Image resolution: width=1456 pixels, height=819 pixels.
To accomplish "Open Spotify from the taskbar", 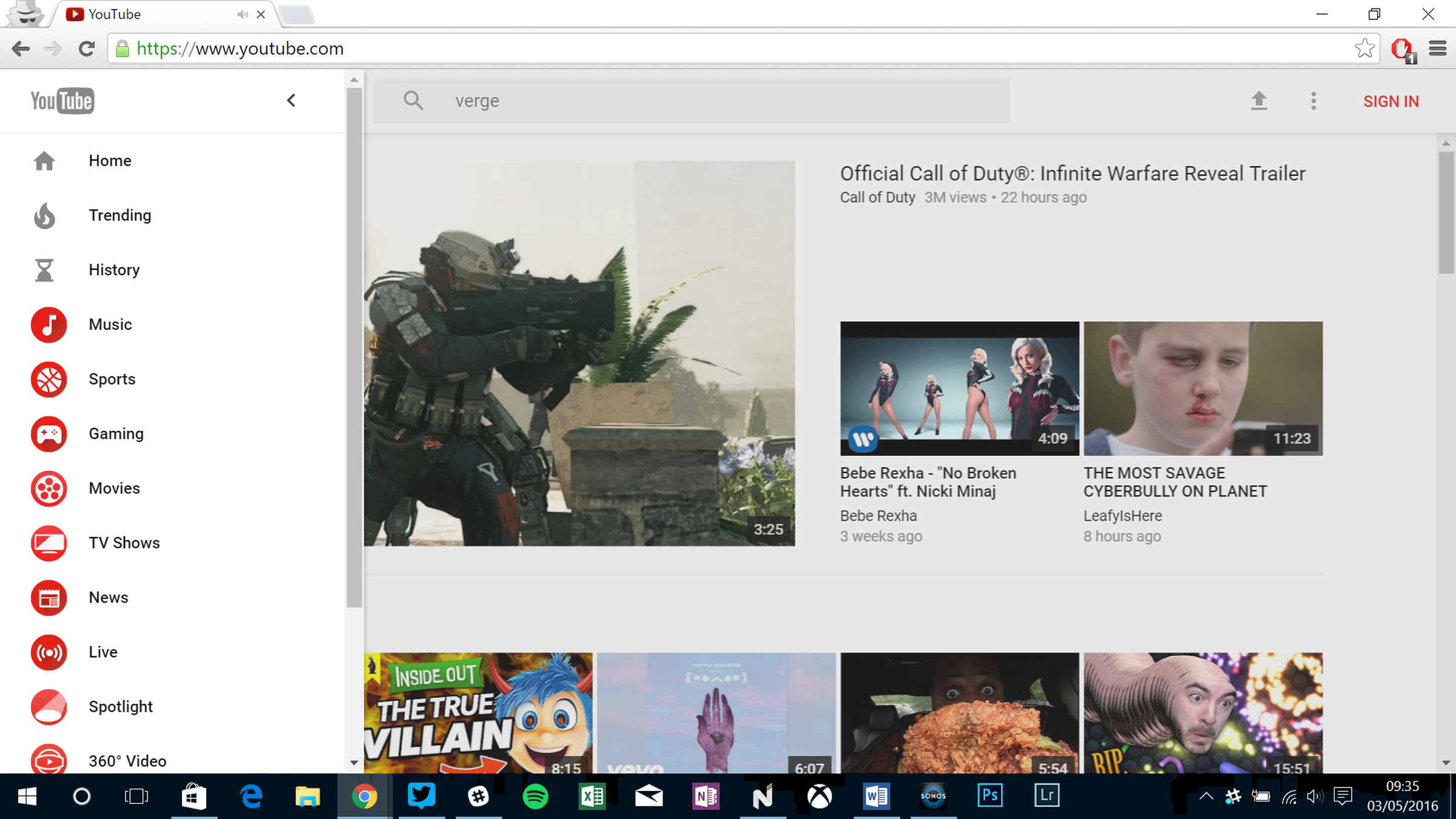I will (535, 796).
